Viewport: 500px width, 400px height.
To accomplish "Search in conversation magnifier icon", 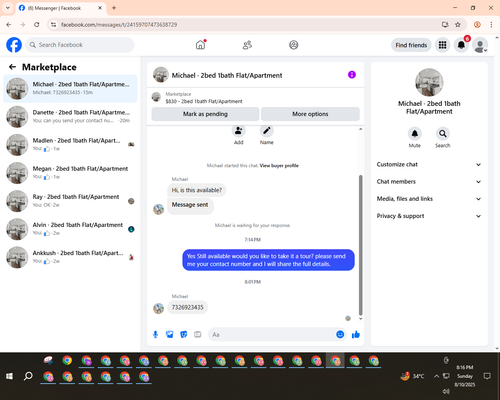I will tap(443, 134).
